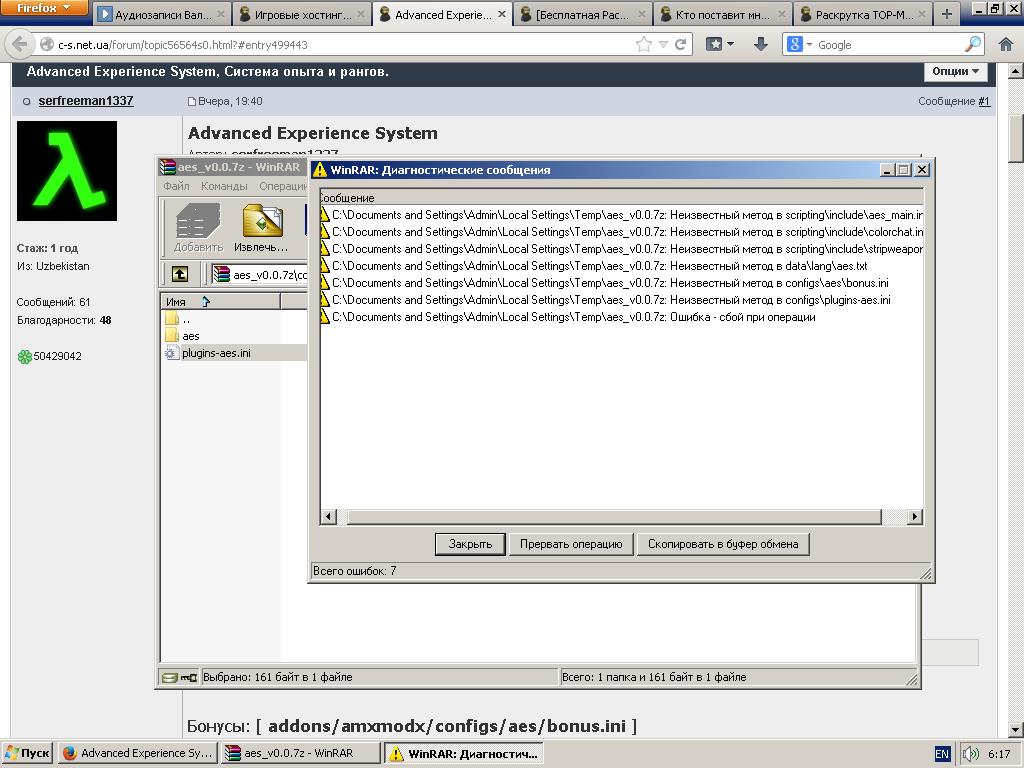1024x768 pixels.
Task: Click the search magnifier icon
Action: [972, 44]
